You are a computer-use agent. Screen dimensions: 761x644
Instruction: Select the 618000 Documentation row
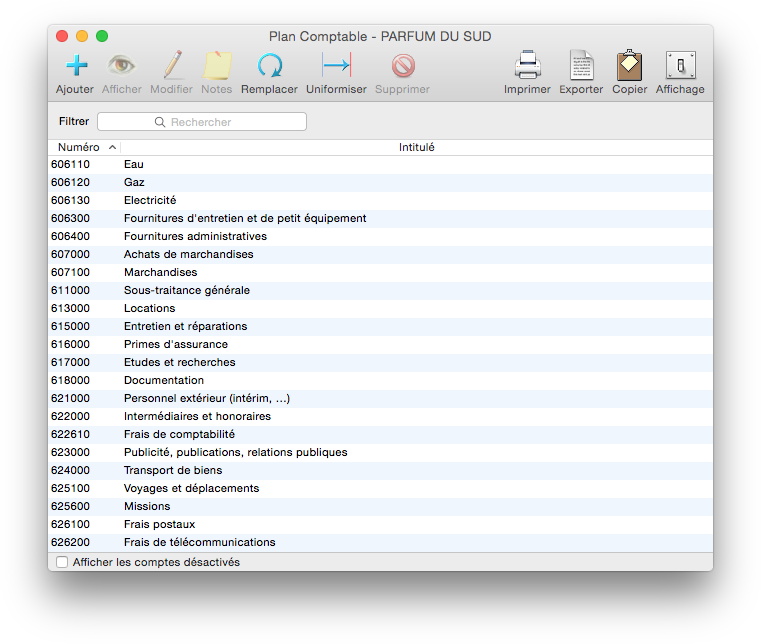pyautogui.click(x=380, y=380)
